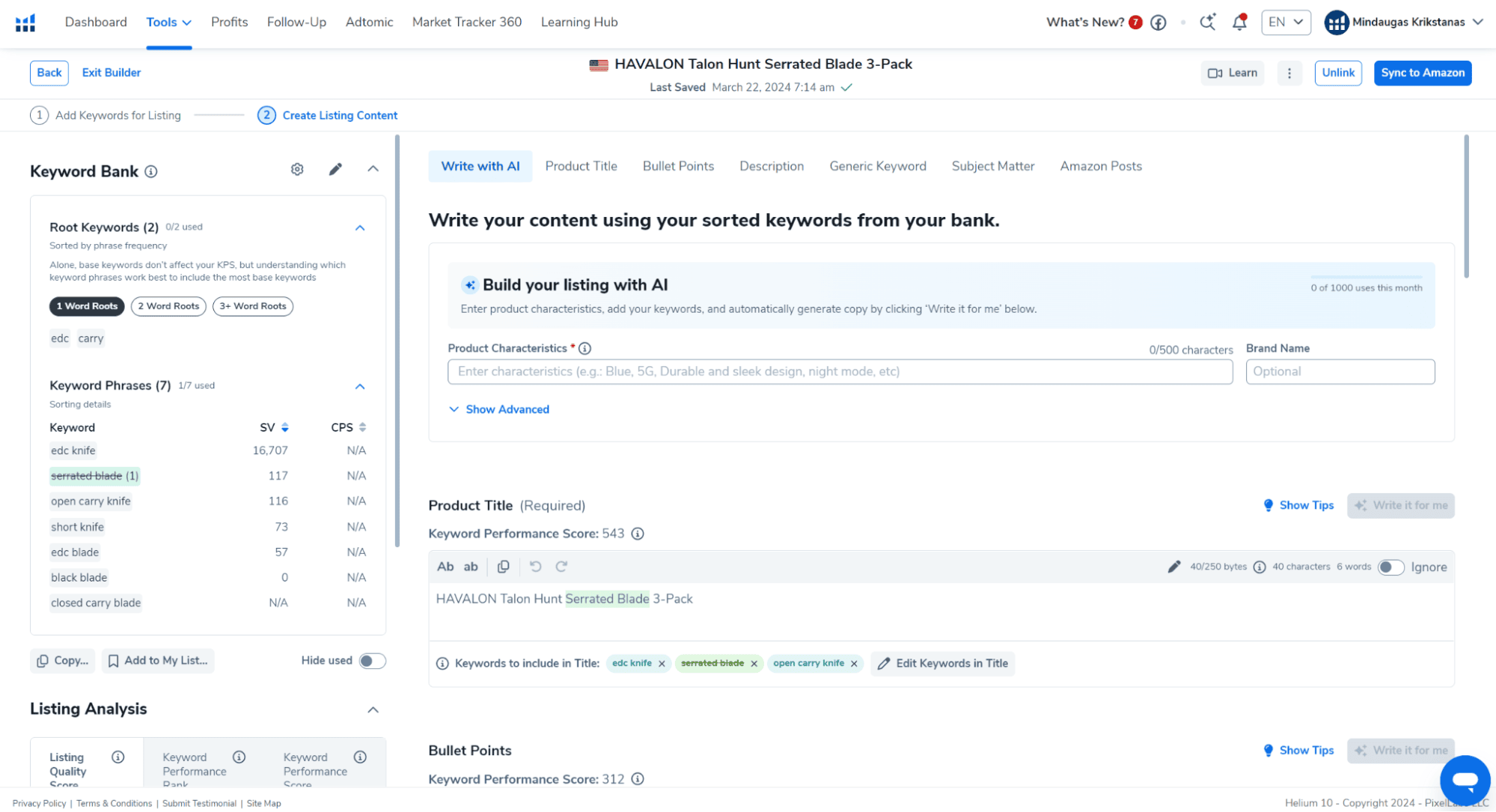The height and width of the screenshot is (812, 1496).
Task: Collapse Keyword Phrases section
Action: click(360, 387)
